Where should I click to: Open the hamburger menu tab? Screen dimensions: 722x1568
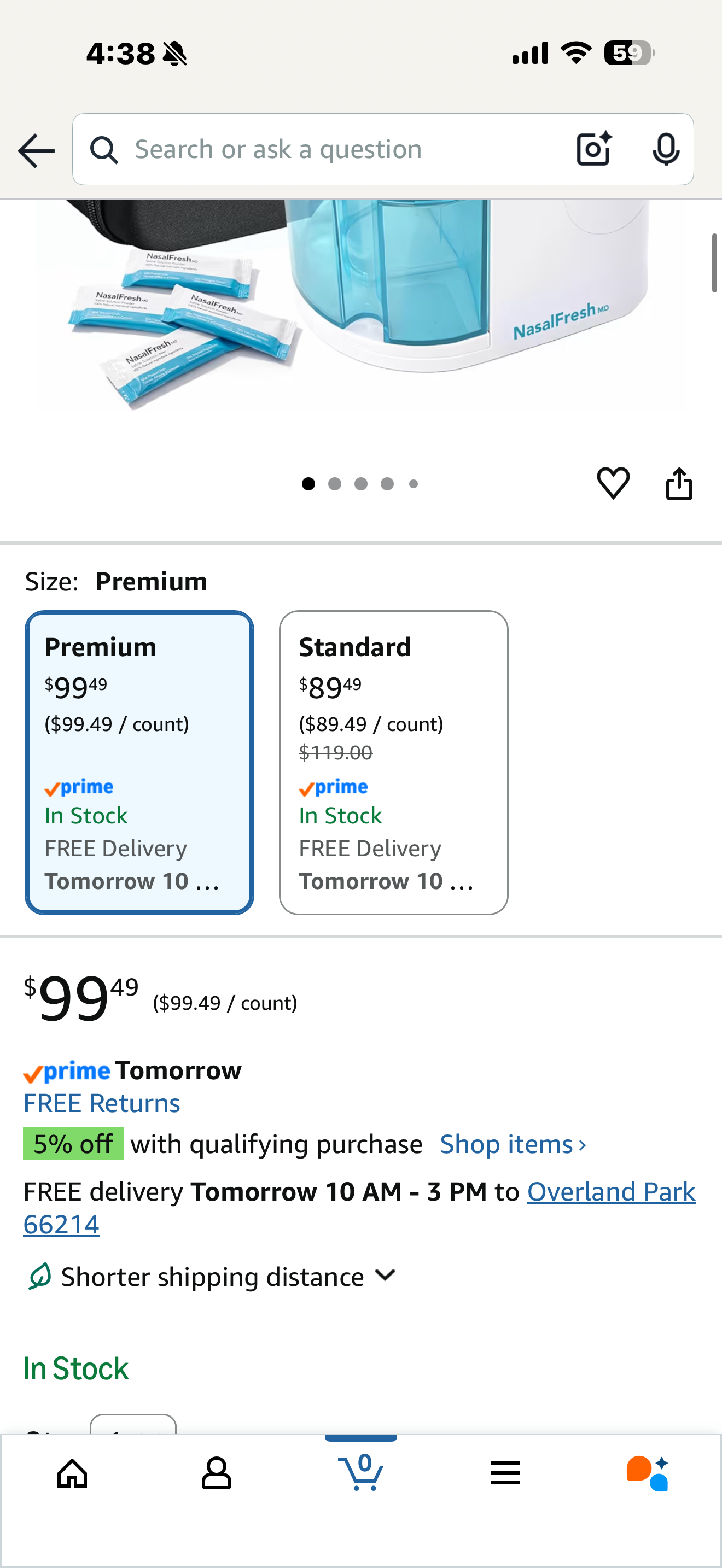(505, 1473)
